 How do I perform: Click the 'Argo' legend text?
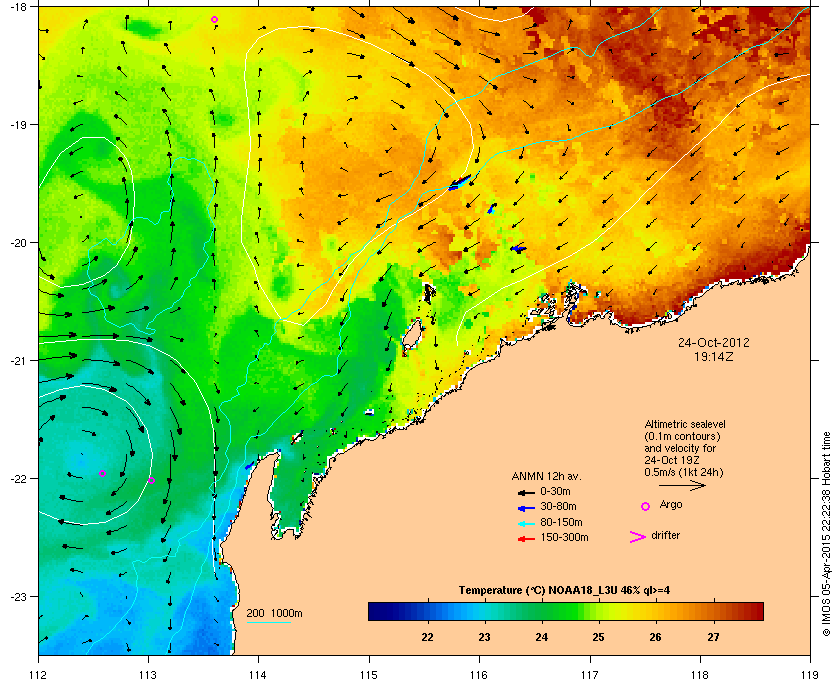(671, 505)
